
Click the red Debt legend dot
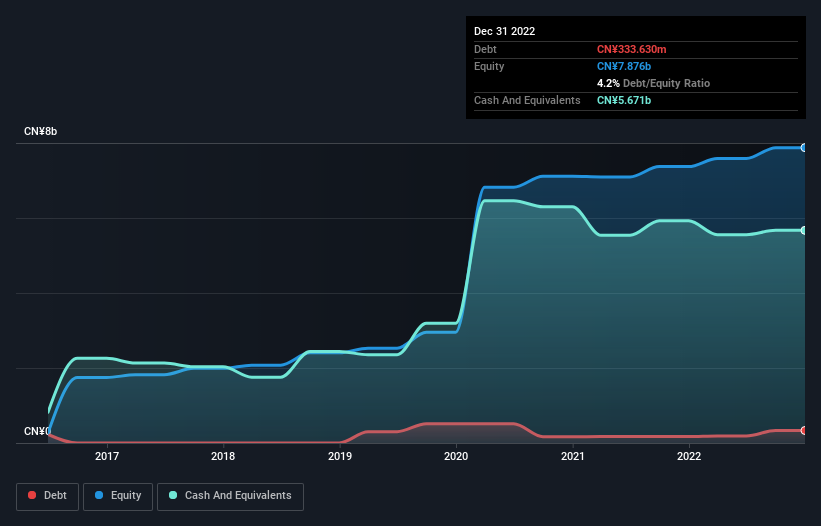(32, 495)
